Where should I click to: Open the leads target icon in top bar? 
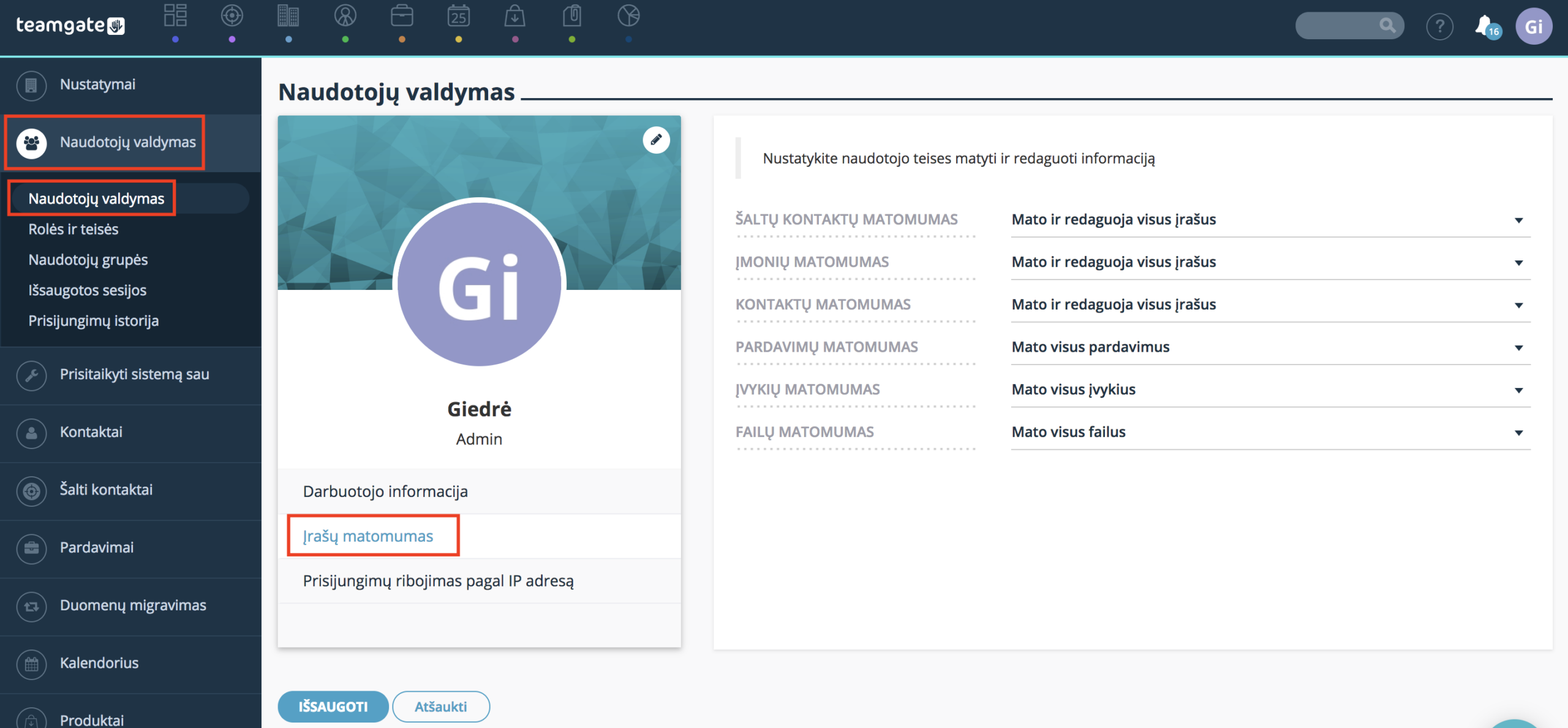point(232,15)
